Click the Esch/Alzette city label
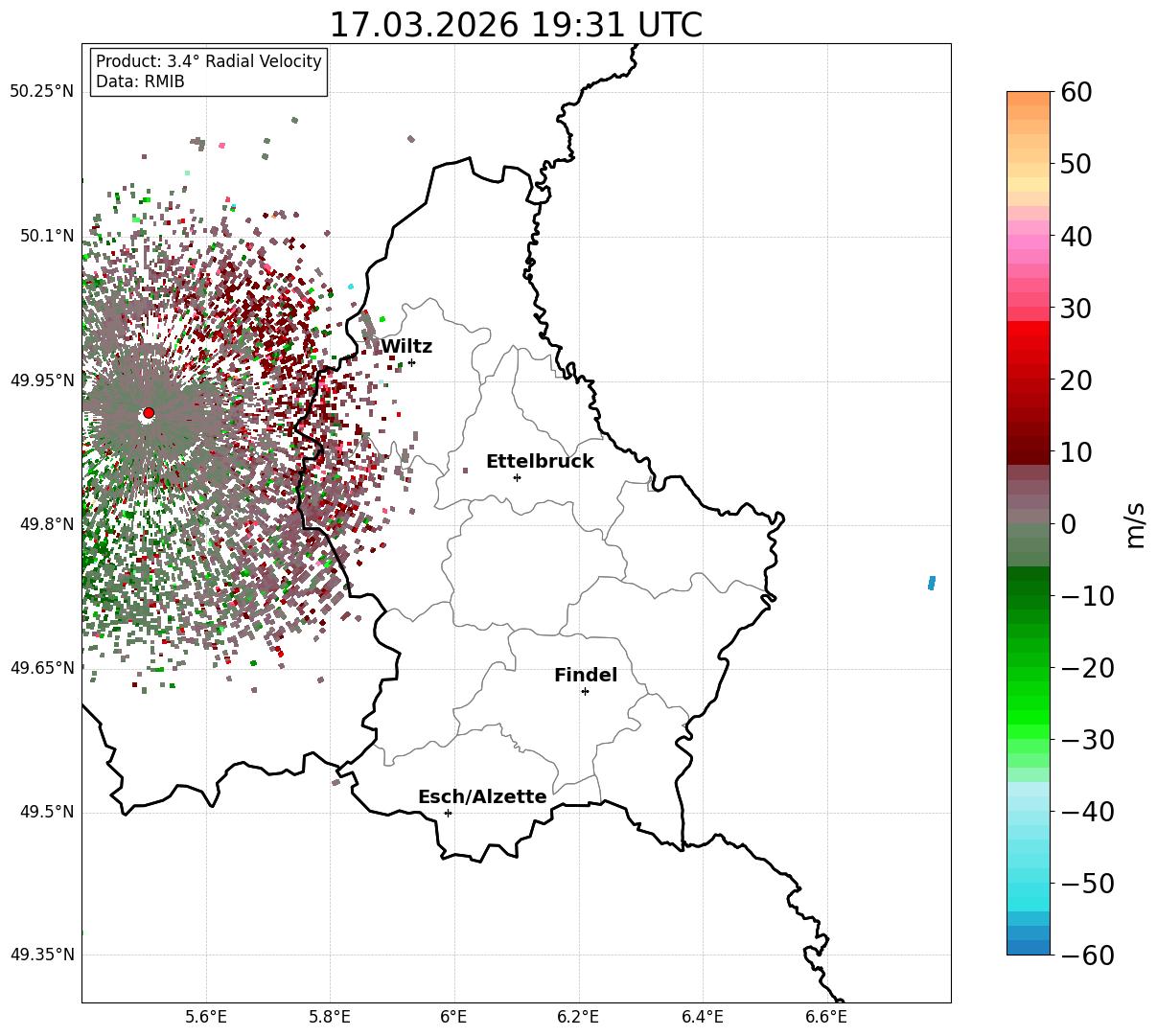1157x1036 pixels. [482, 797]
